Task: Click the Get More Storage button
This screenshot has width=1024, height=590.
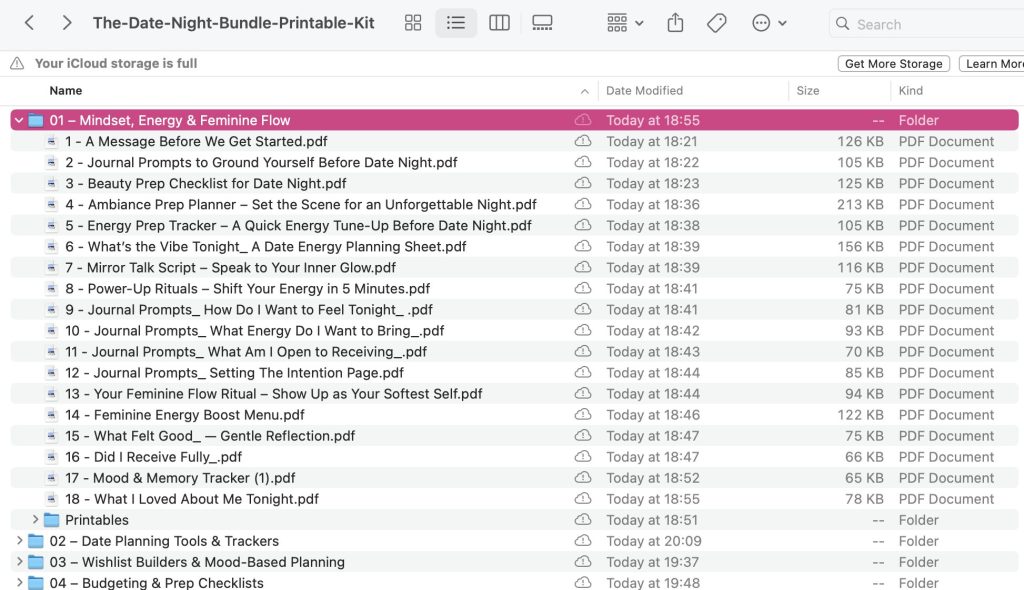Action: [893, 64]
